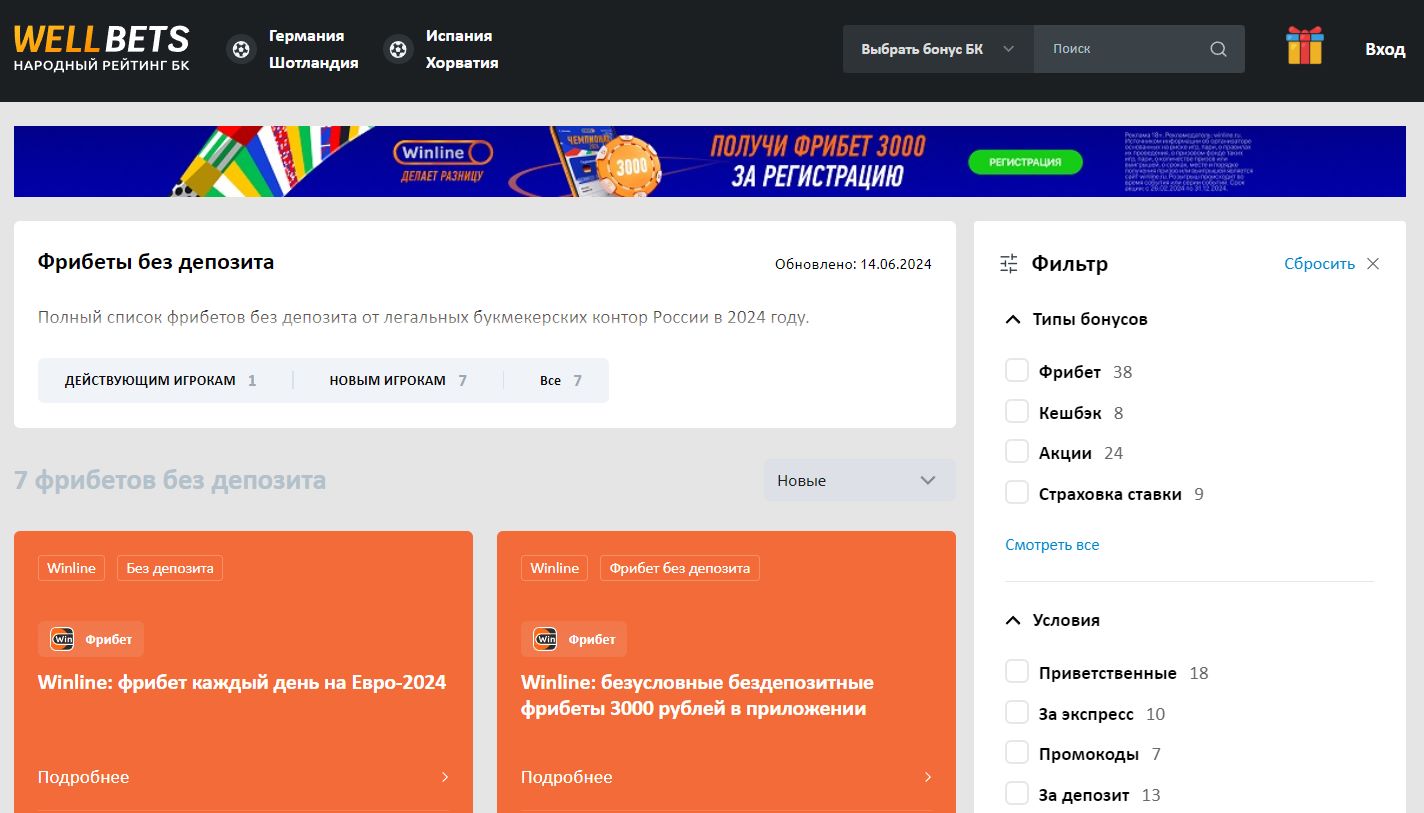Screen dimensions: 1424x813
Task: Click the Фрибеты без депозита heading
Action: 156,262
